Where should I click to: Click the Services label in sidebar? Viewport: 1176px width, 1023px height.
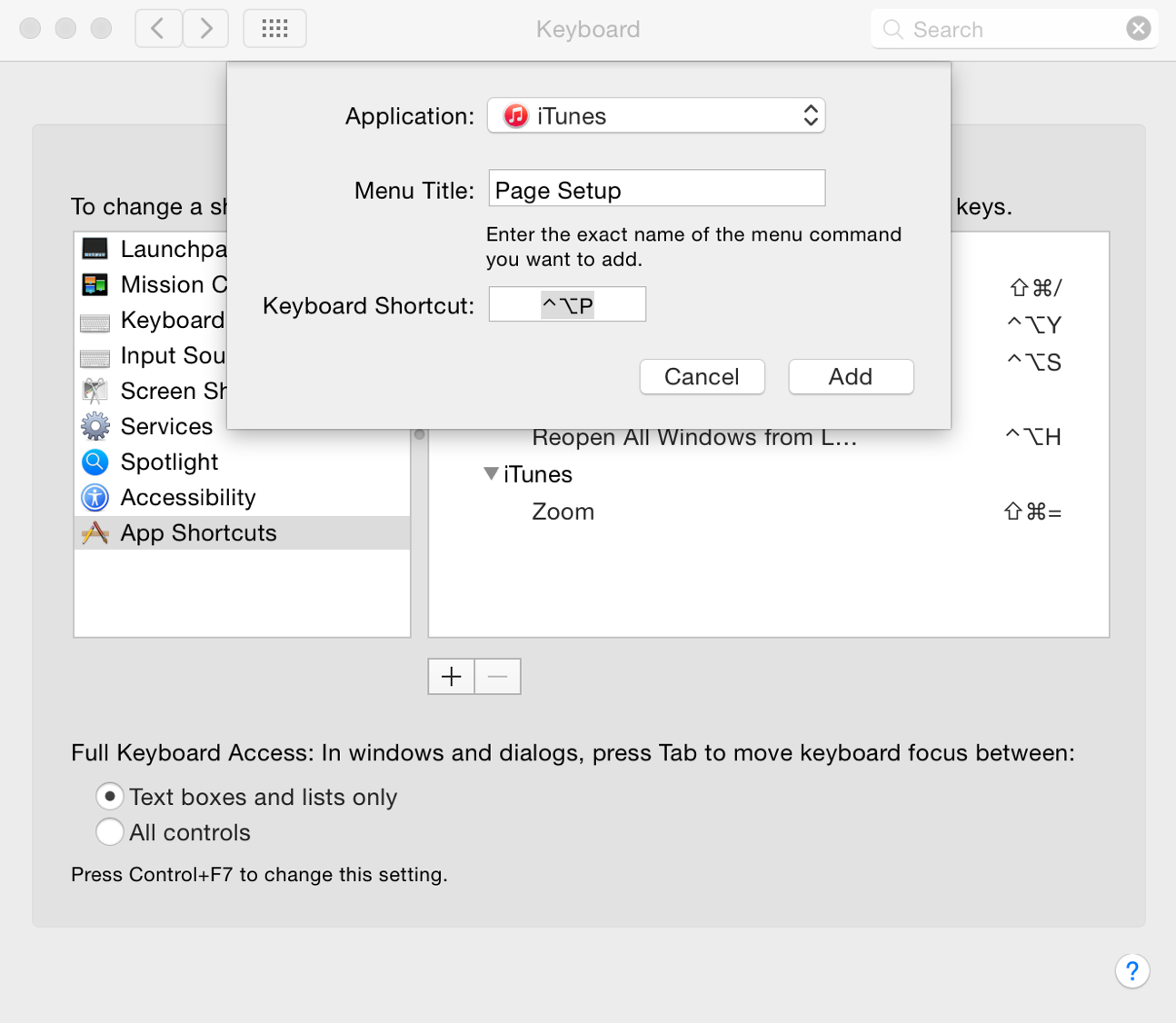(x=166, y=426)
